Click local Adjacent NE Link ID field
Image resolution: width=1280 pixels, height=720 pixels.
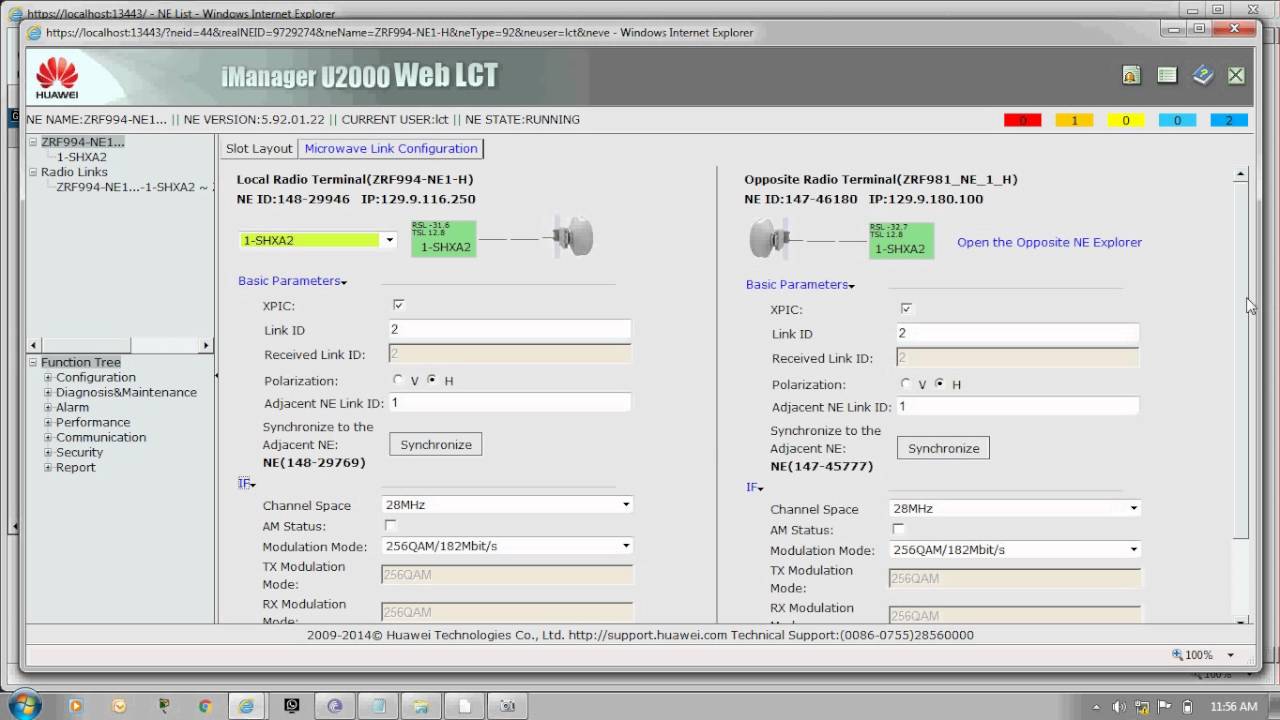point(509,402)
